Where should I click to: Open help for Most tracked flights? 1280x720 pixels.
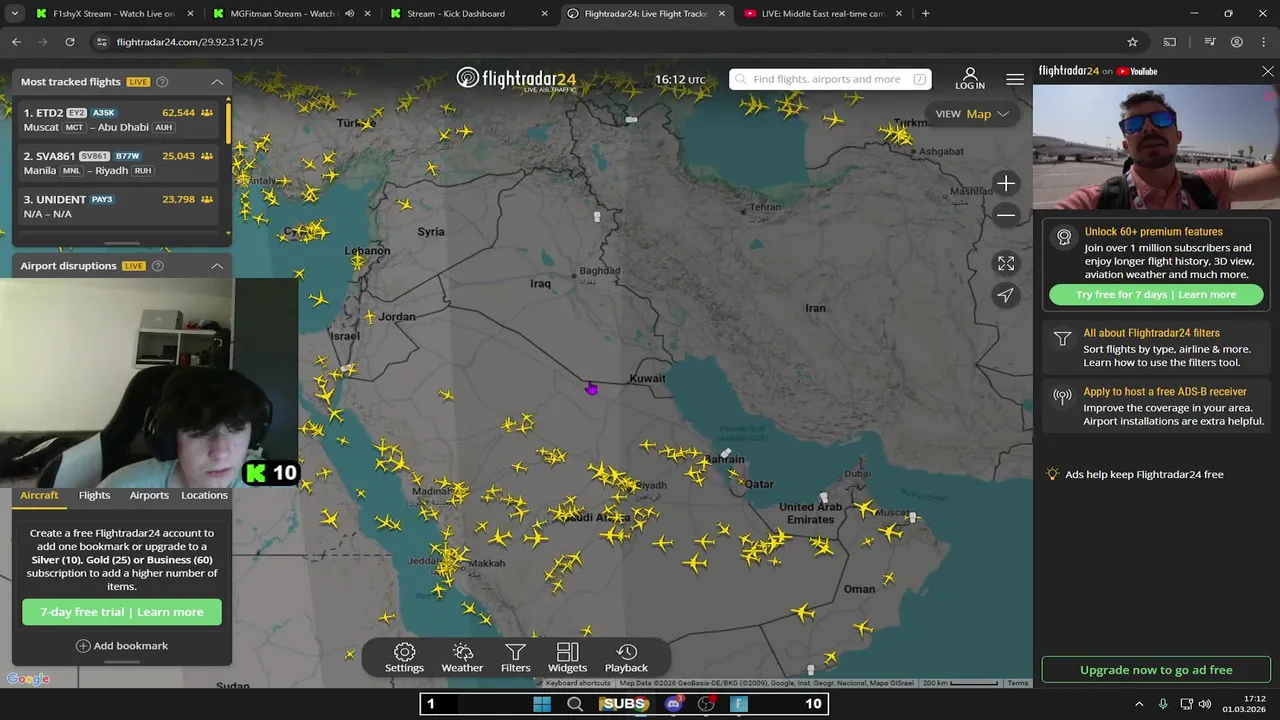162,82
